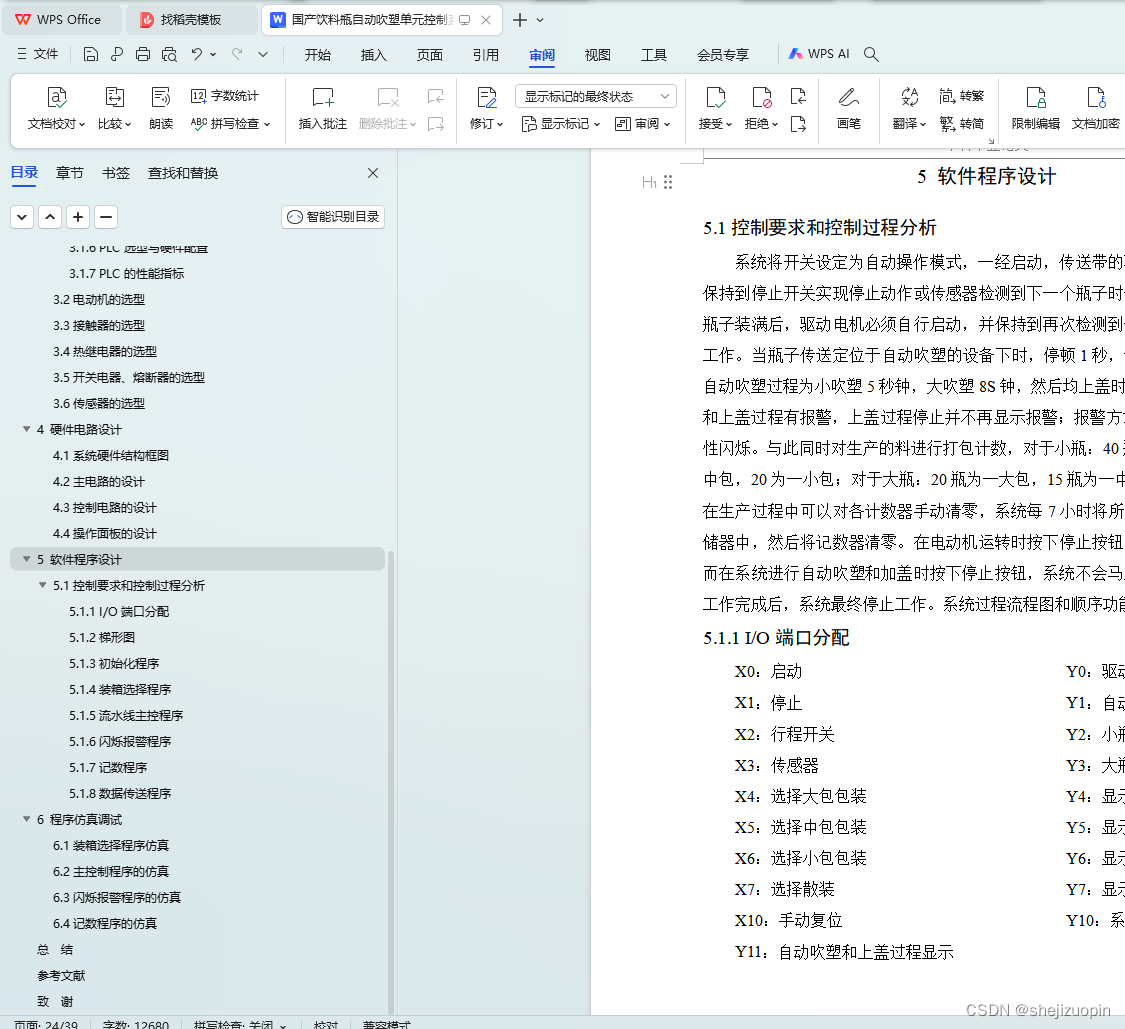Run 拼写检查 spell check
Image resolution: width=1125 pixels, height=1029 pixels.
pyautogui.click(x=230, y=123)
